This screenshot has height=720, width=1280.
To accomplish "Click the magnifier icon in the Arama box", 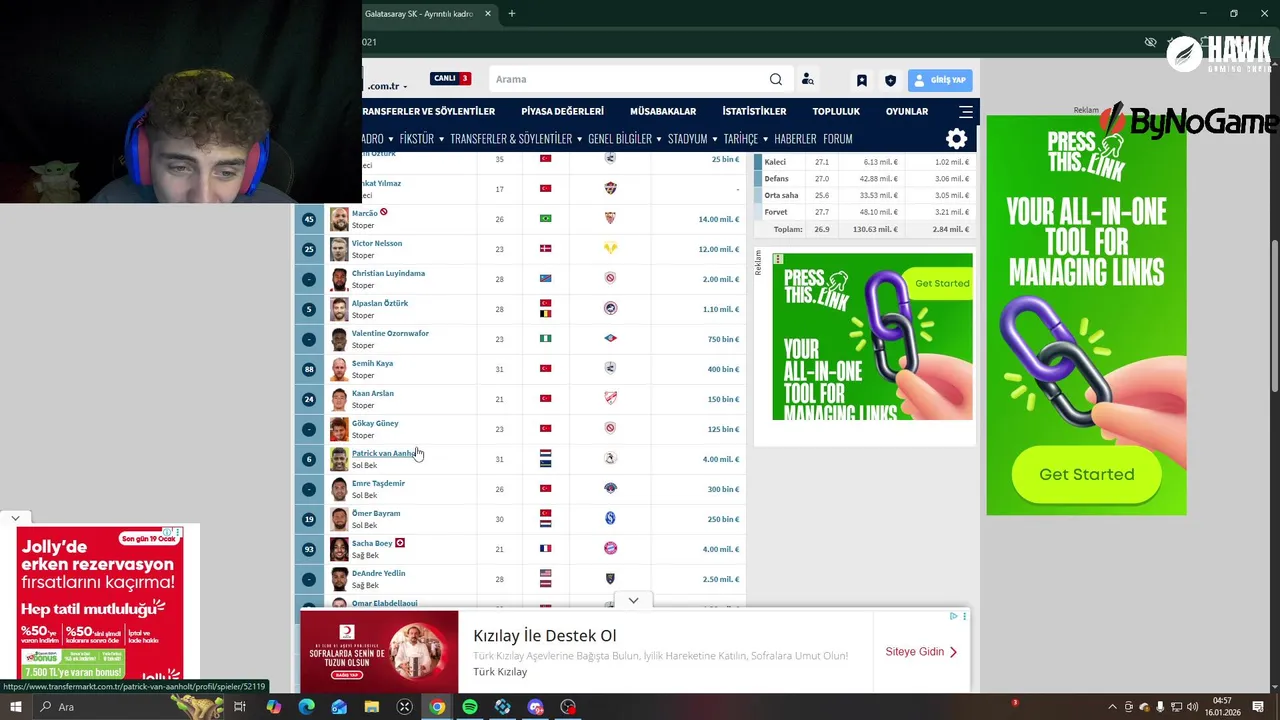I will pos(776,79).
